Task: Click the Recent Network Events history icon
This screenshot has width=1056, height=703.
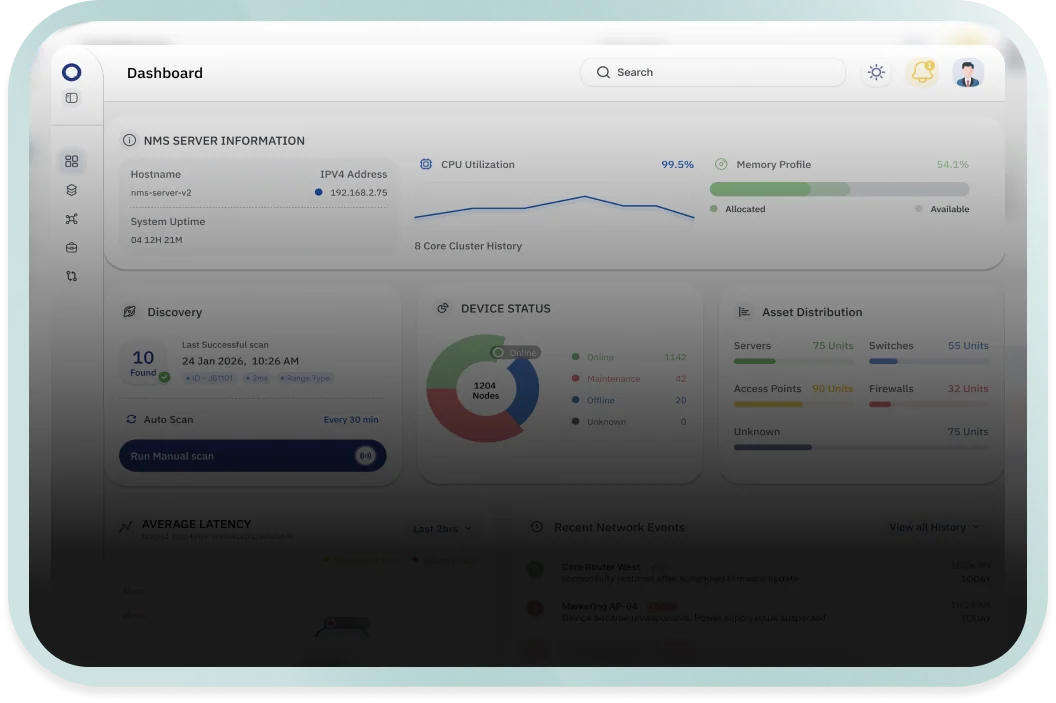Action: (536, 527)
